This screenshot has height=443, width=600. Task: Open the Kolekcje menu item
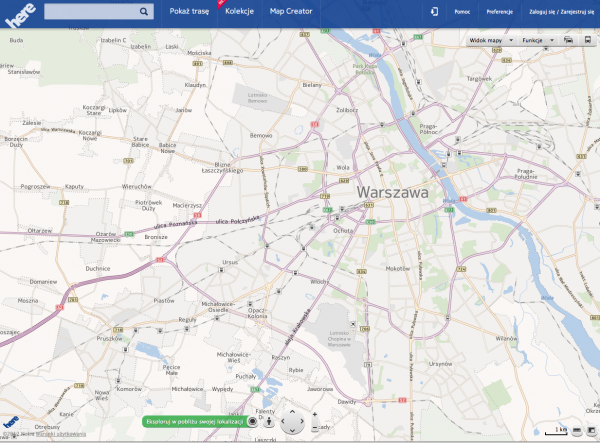coord(239,12)
